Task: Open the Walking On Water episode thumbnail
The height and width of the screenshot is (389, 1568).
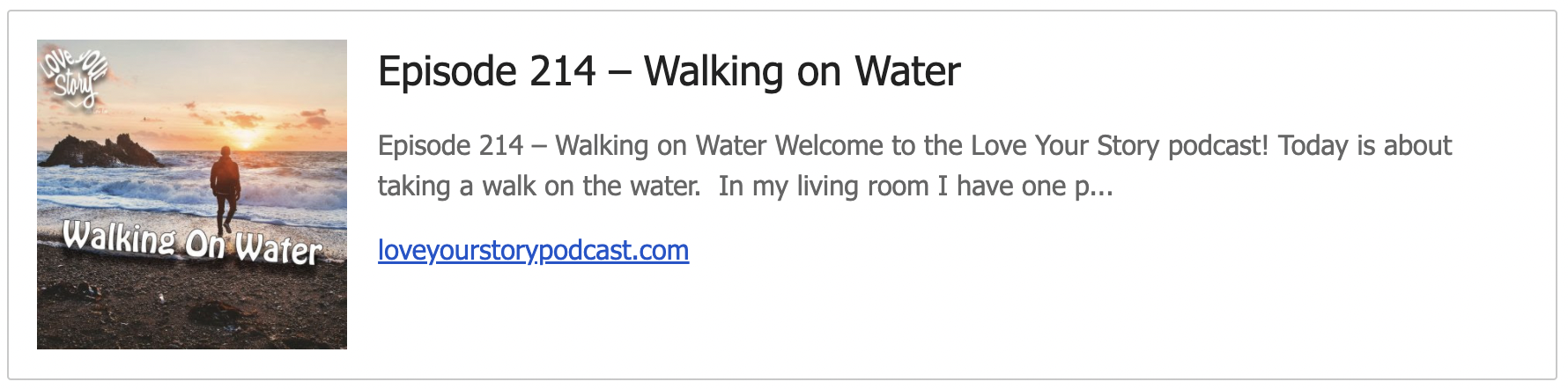Action: click(192, 194)
